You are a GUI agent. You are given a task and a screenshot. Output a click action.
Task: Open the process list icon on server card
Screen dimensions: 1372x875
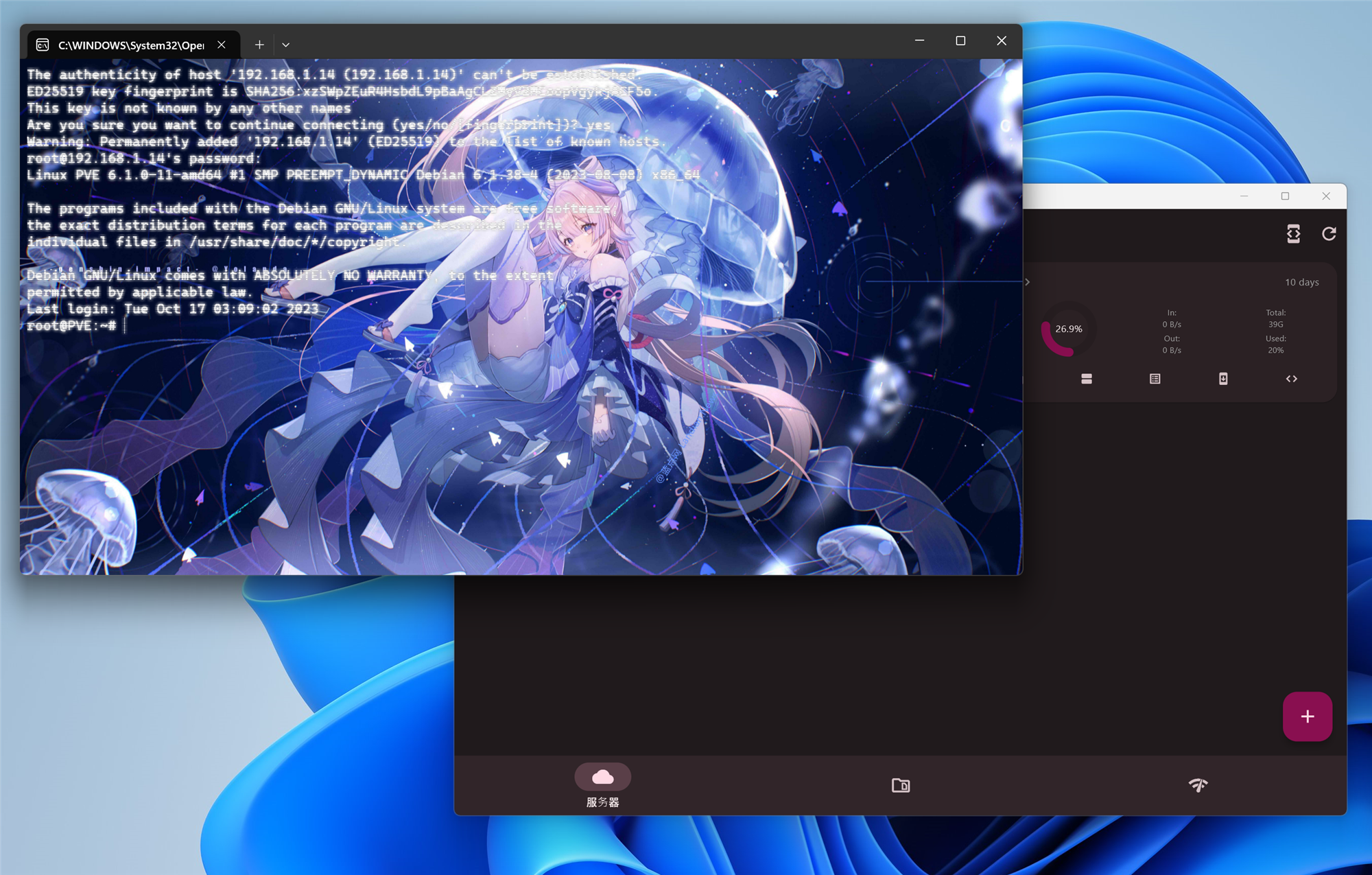click(1155, 379)
